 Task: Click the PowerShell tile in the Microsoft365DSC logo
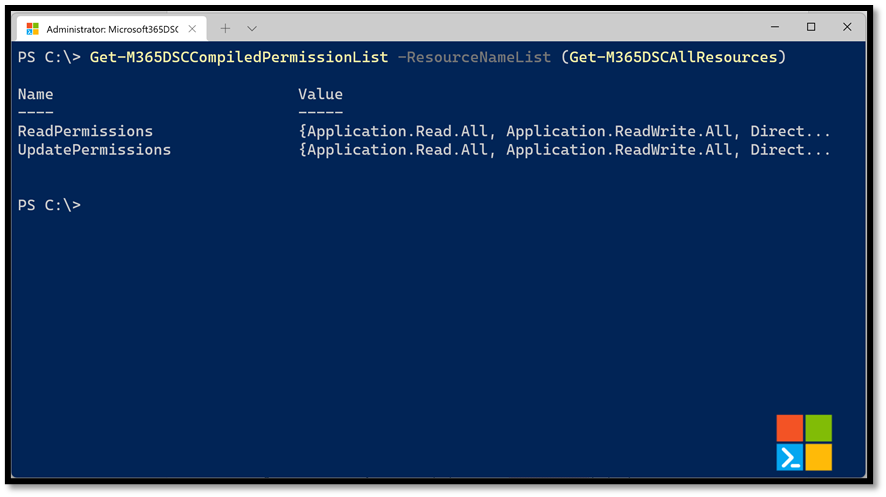click(789, 457)
